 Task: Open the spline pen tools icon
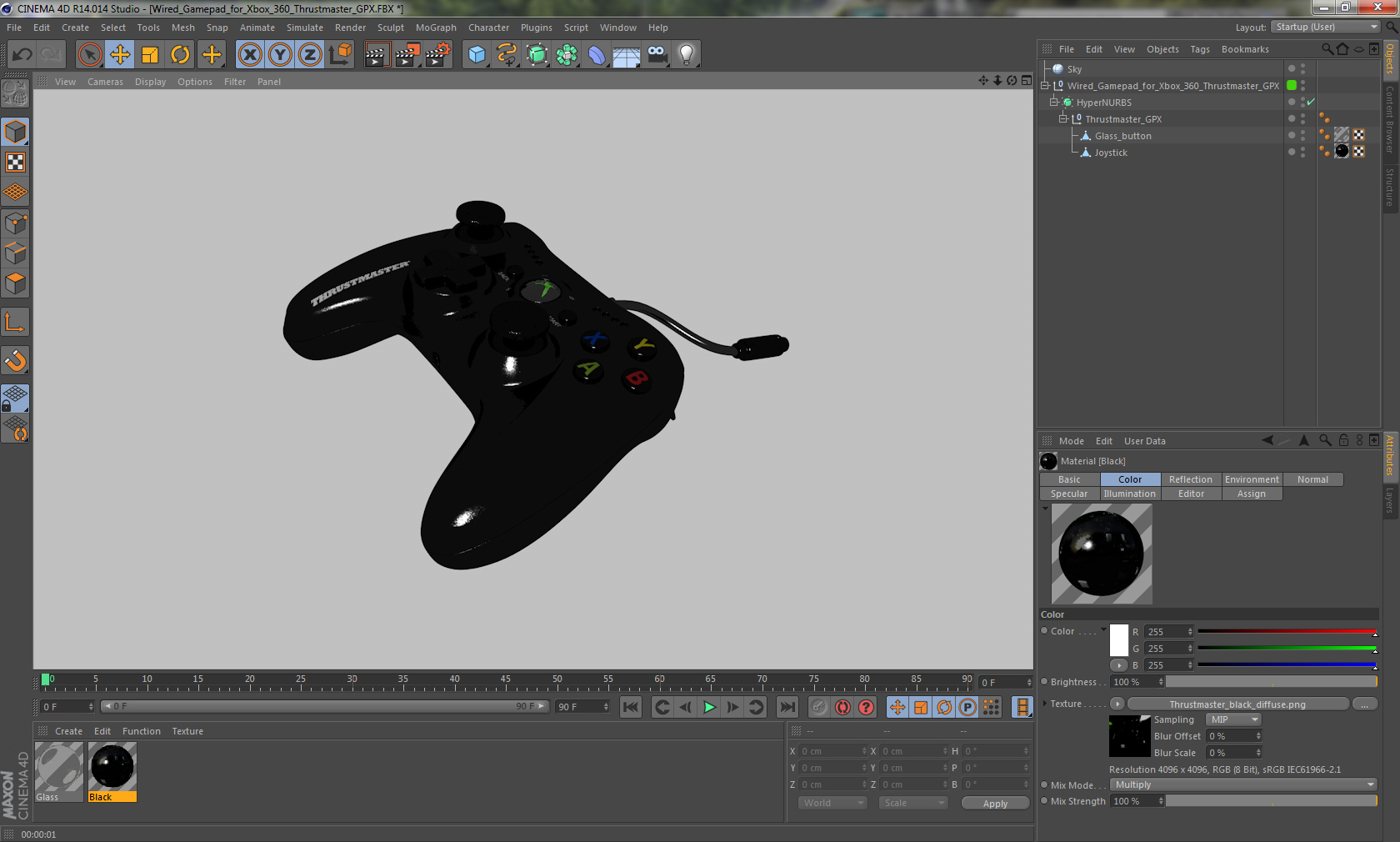[x=507, y=55]
